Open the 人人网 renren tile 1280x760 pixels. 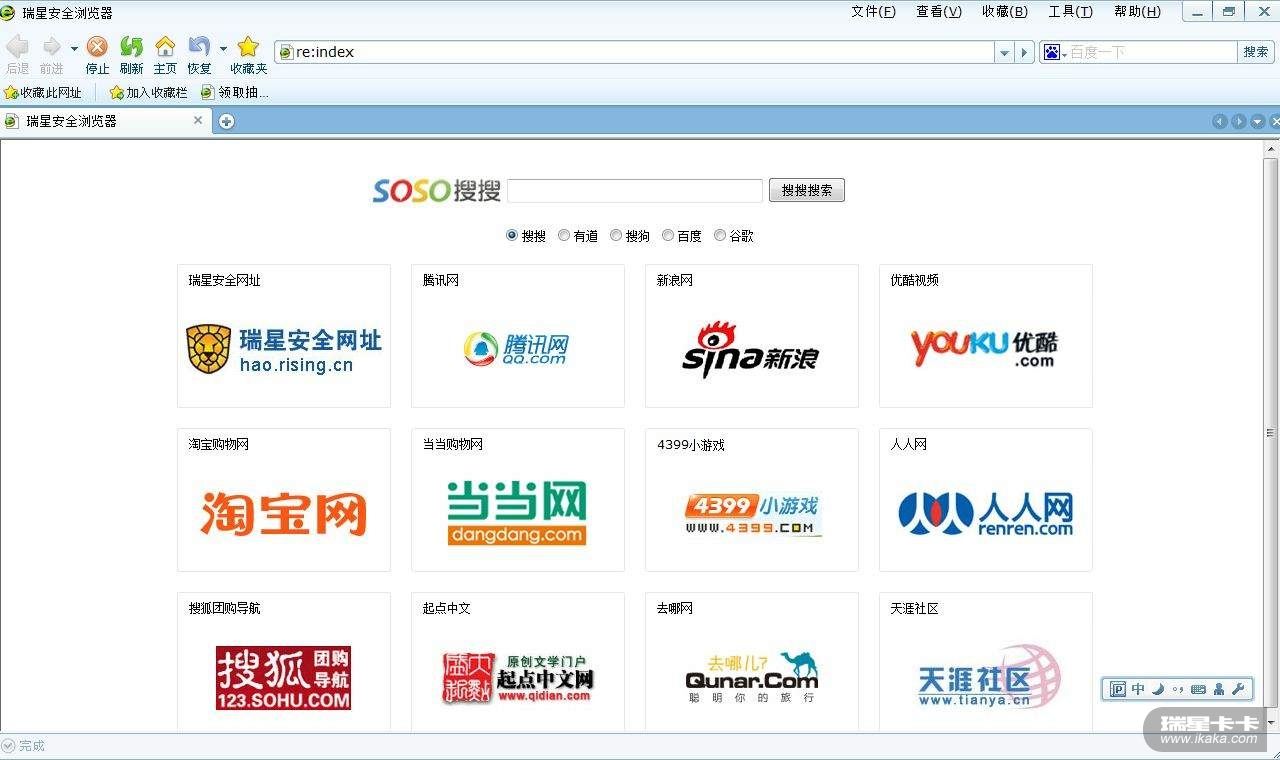[x=986, y=500]
